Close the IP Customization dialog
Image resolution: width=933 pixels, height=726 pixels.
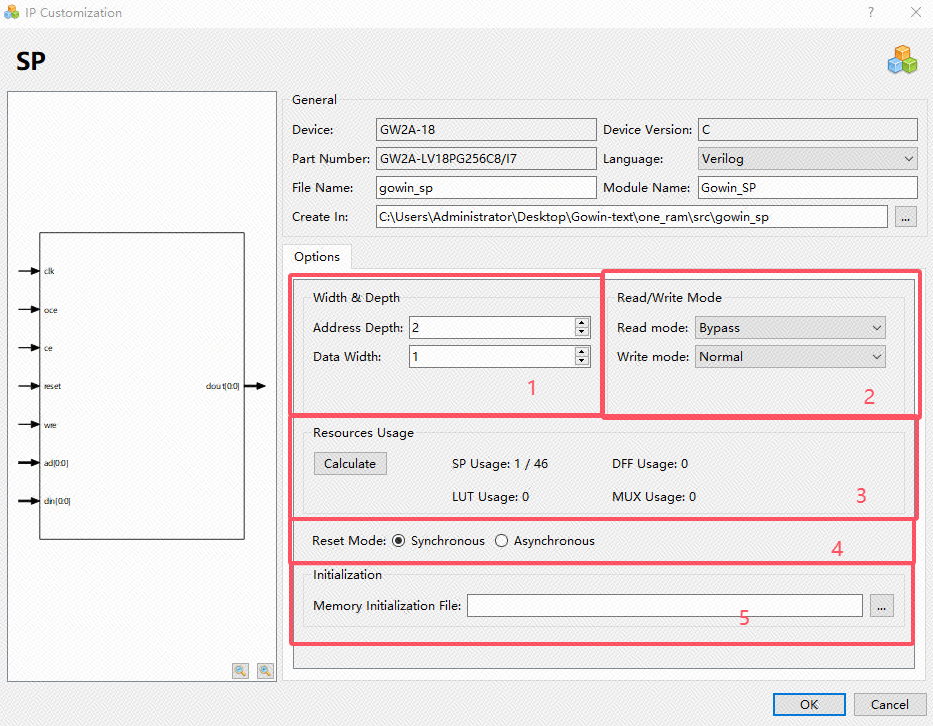(916, 12)
